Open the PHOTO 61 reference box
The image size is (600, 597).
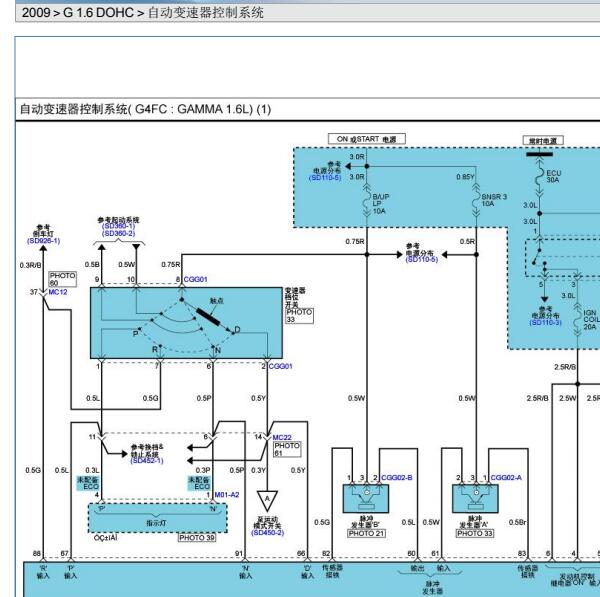click(287, 449)
